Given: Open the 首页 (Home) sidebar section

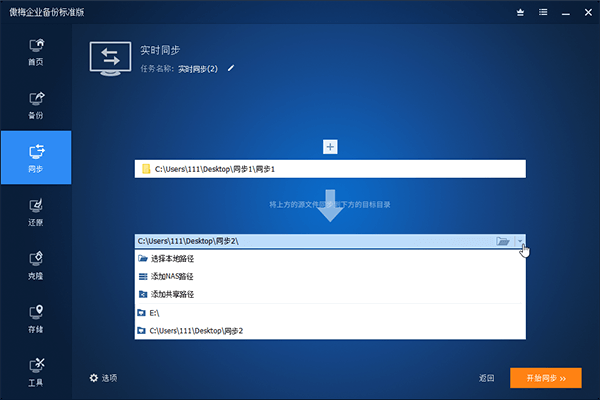Looking at the screenshot, I should [35, 52].
